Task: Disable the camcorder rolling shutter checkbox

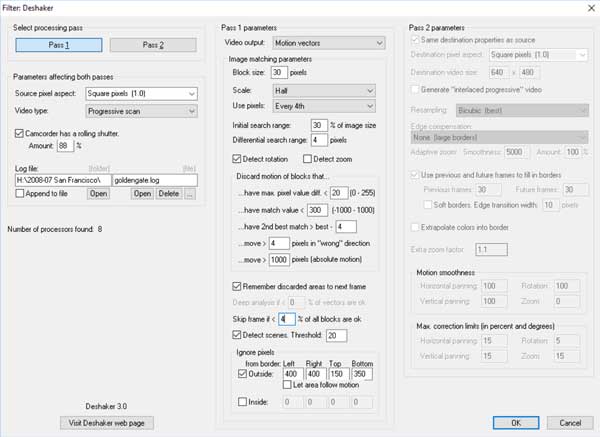Action: tap(21, 131)
